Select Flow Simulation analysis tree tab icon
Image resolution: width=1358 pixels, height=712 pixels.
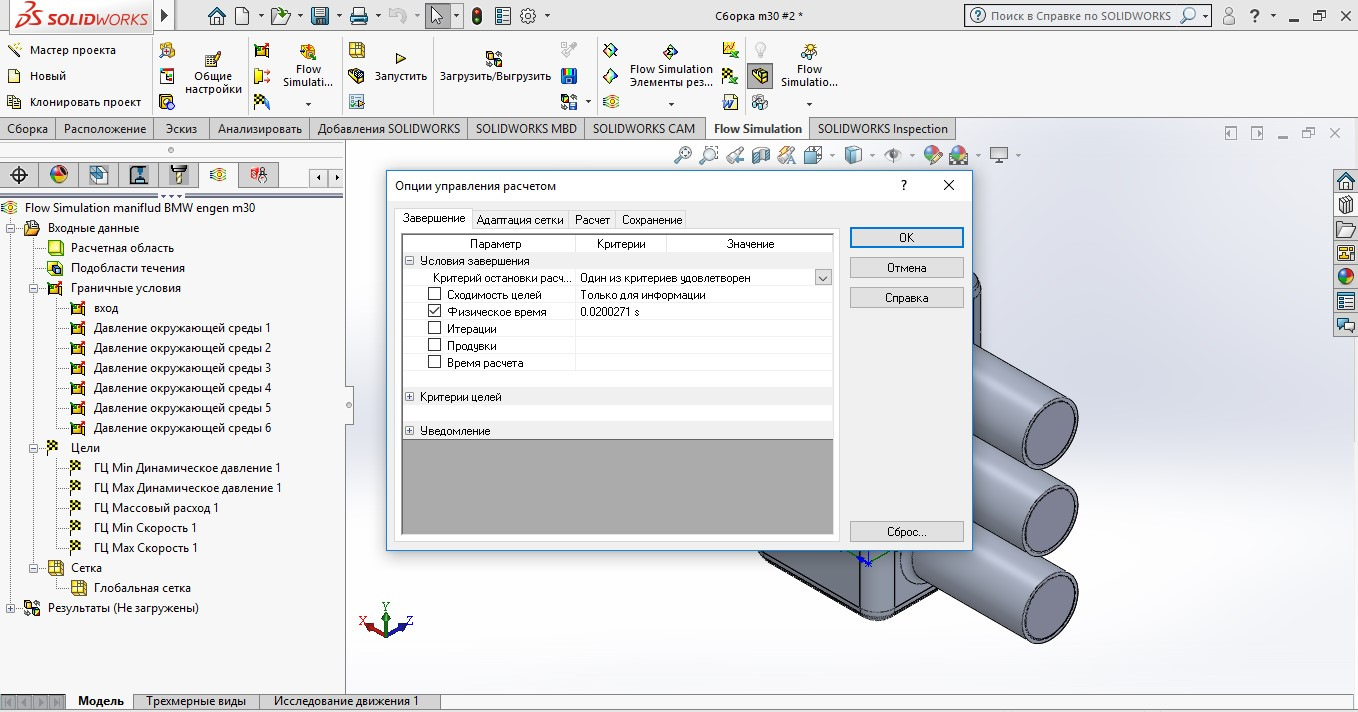218,175
